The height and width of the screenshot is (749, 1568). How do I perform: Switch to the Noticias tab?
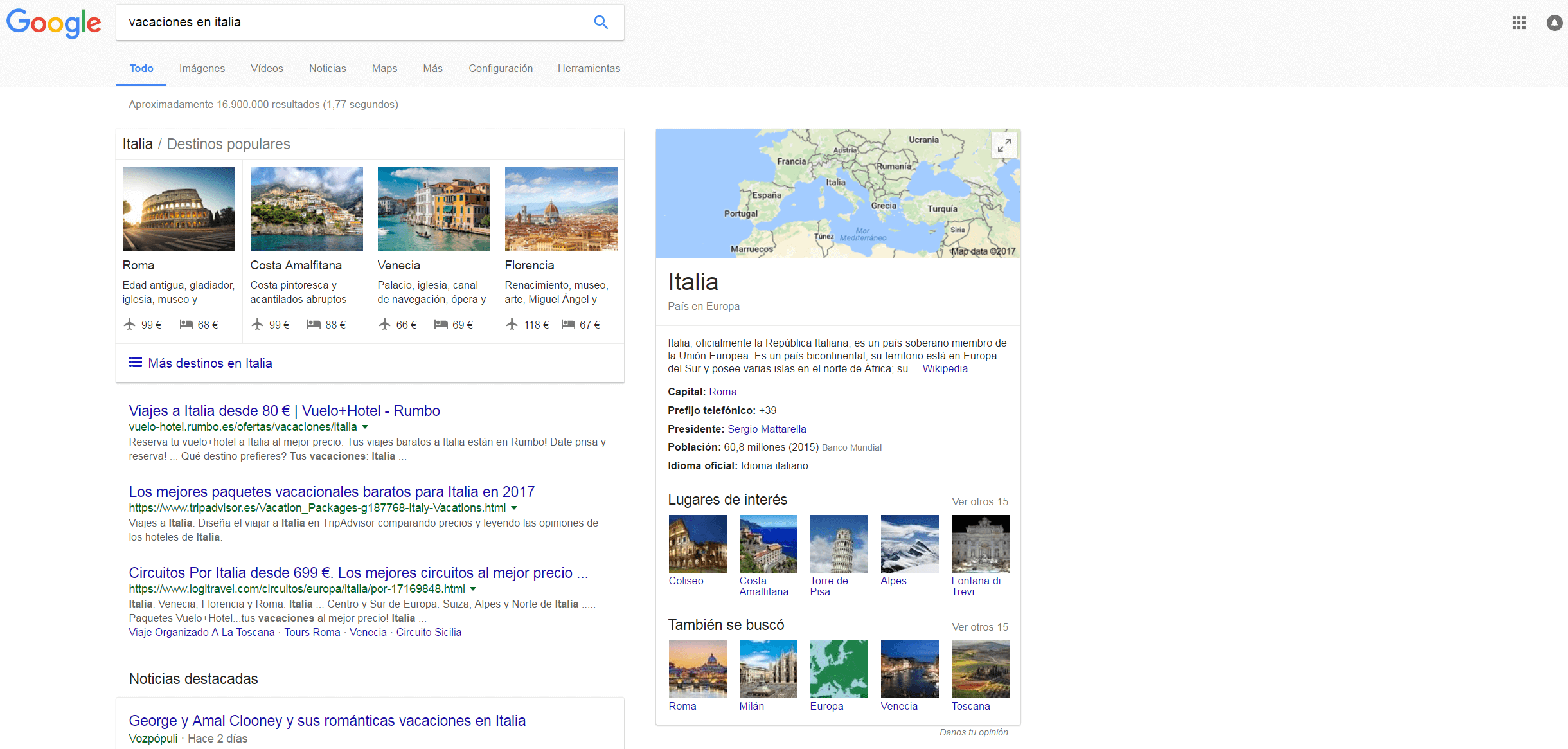(327, 68)
